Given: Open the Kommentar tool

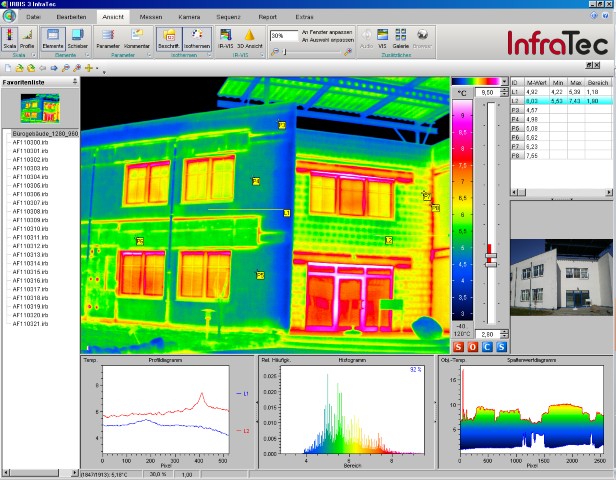Looking at the screenshot, I should point(138,38).
